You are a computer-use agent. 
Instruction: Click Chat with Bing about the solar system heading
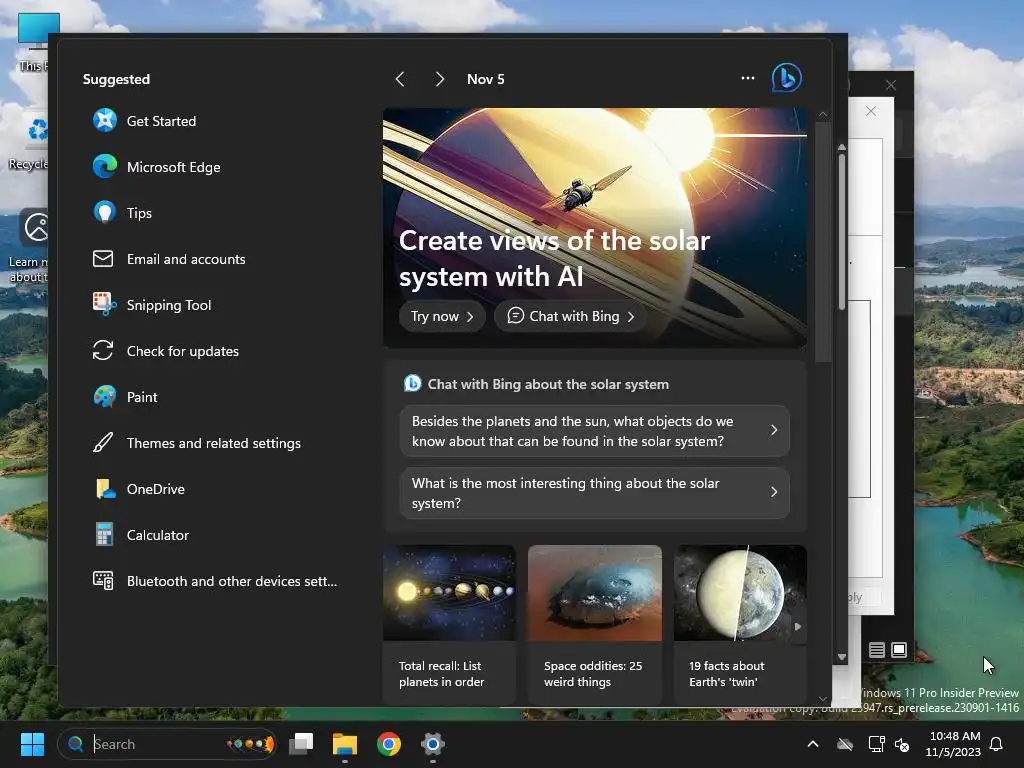(548, 384)
